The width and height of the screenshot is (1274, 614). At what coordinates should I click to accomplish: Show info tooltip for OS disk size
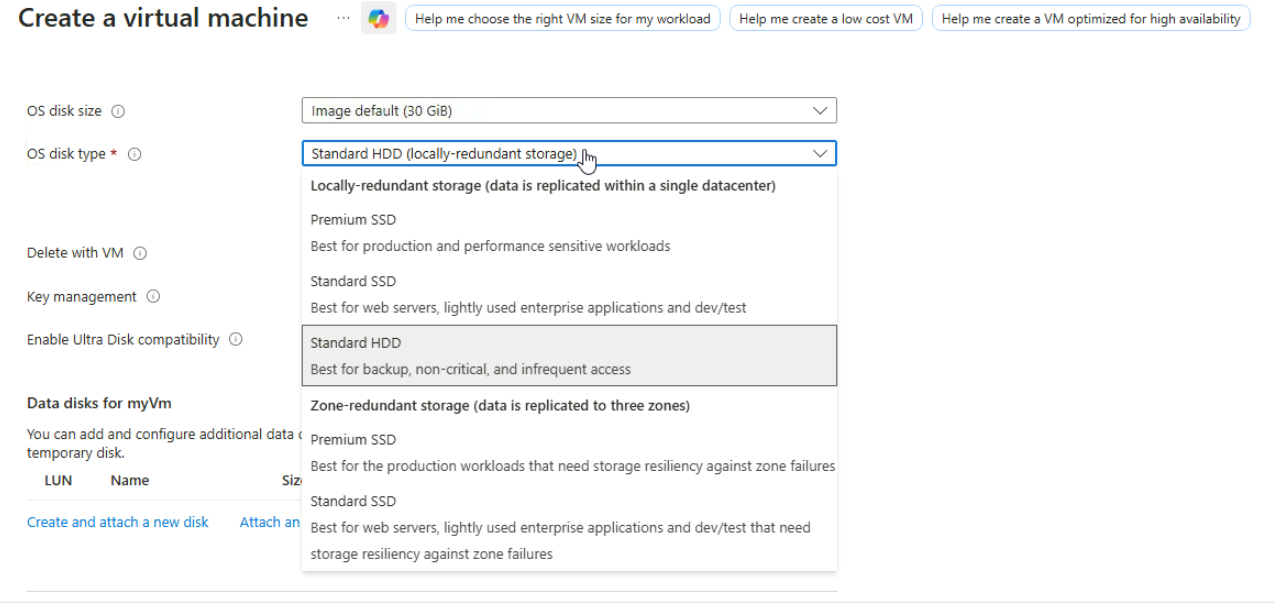pos(118,111)
